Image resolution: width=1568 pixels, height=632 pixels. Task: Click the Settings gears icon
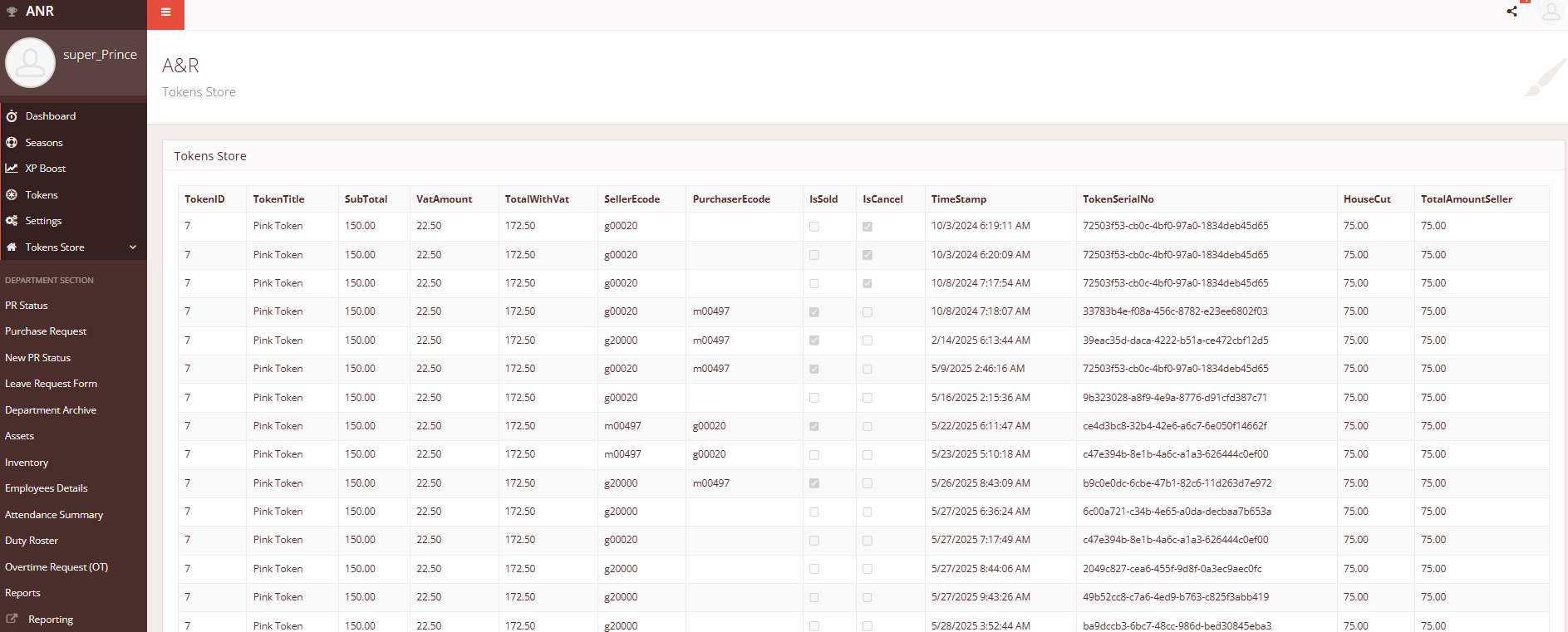tap(12, 221)
